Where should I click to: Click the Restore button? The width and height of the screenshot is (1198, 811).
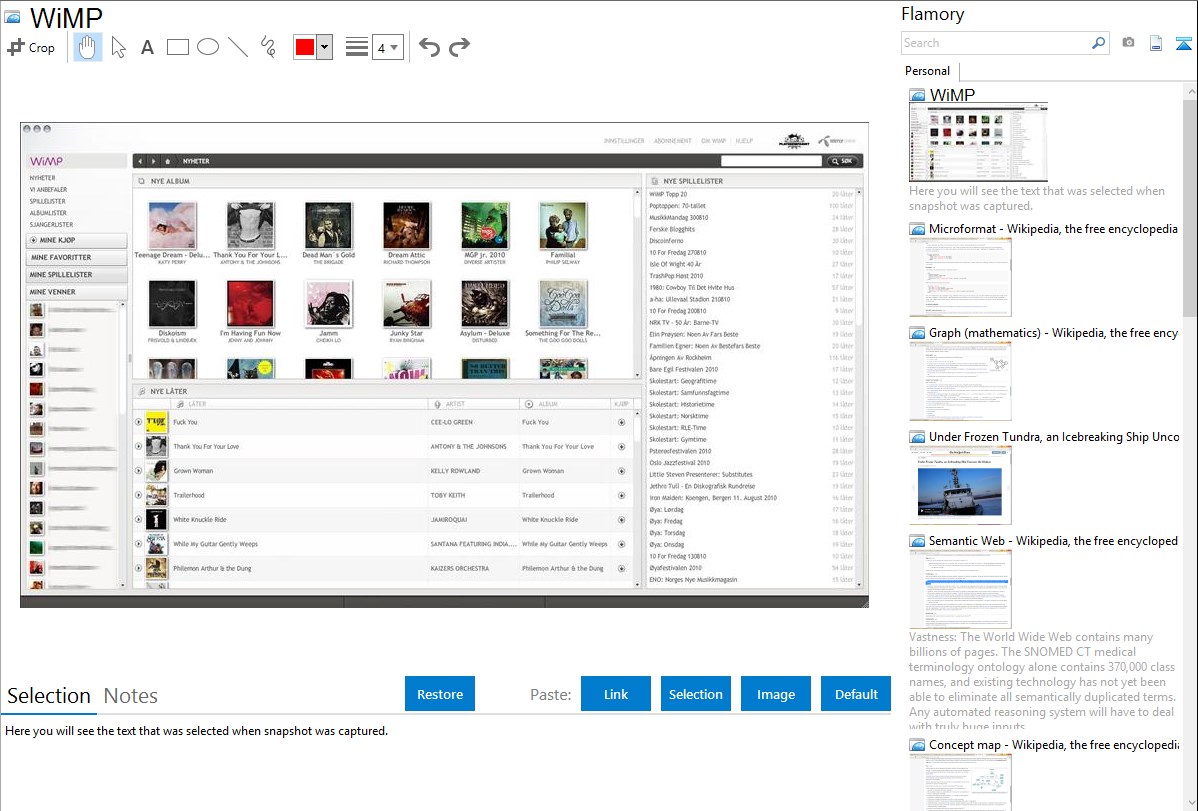(x=440, y=694)
